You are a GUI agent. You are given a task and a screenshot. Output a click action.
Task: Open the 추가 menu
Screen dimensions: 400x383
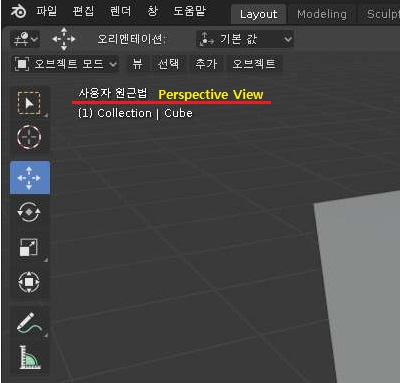coord(206,64)
